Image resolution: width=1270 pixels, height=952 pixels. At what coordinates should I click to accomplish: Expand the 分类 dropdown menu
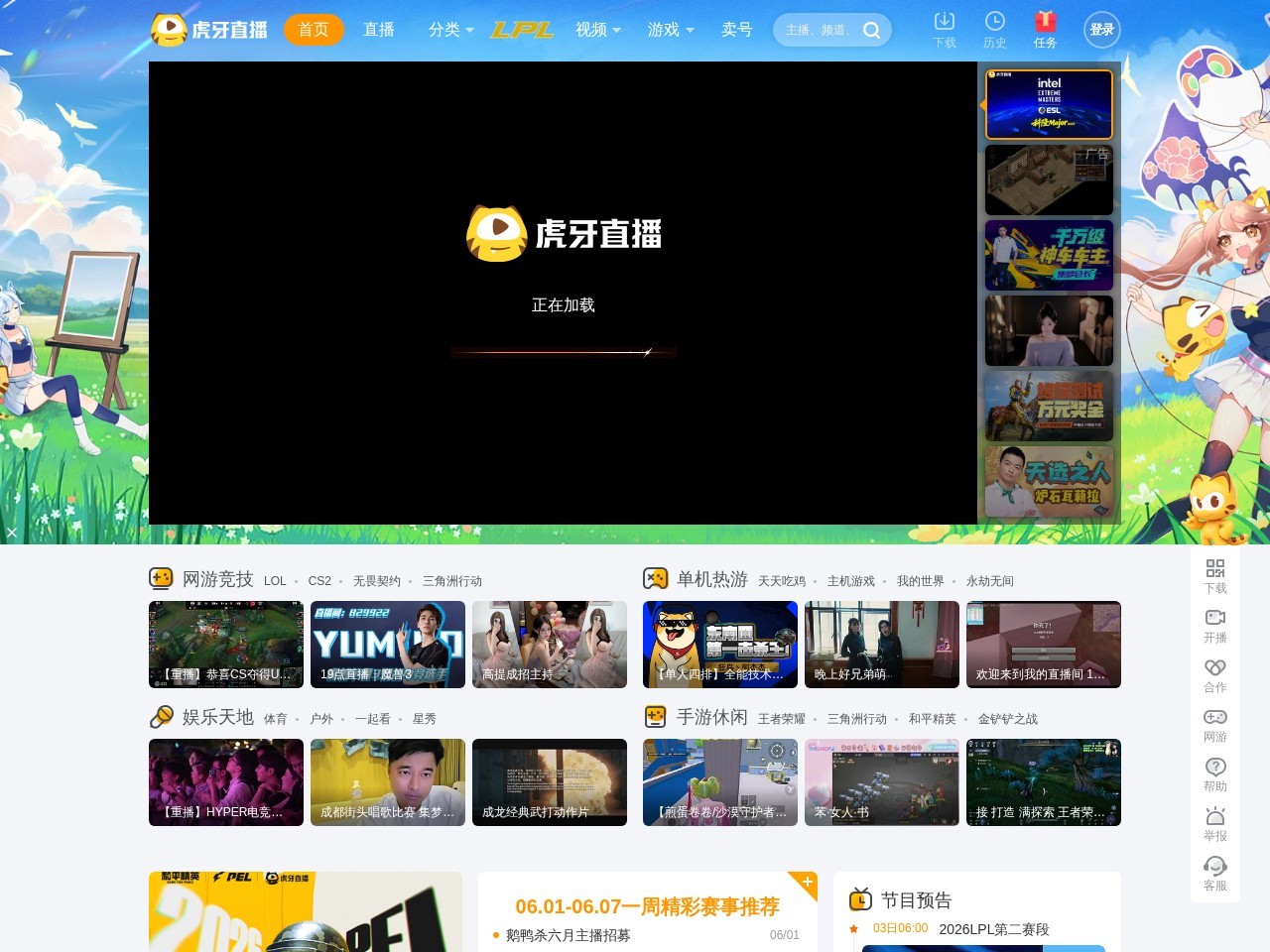coord(451,30)
